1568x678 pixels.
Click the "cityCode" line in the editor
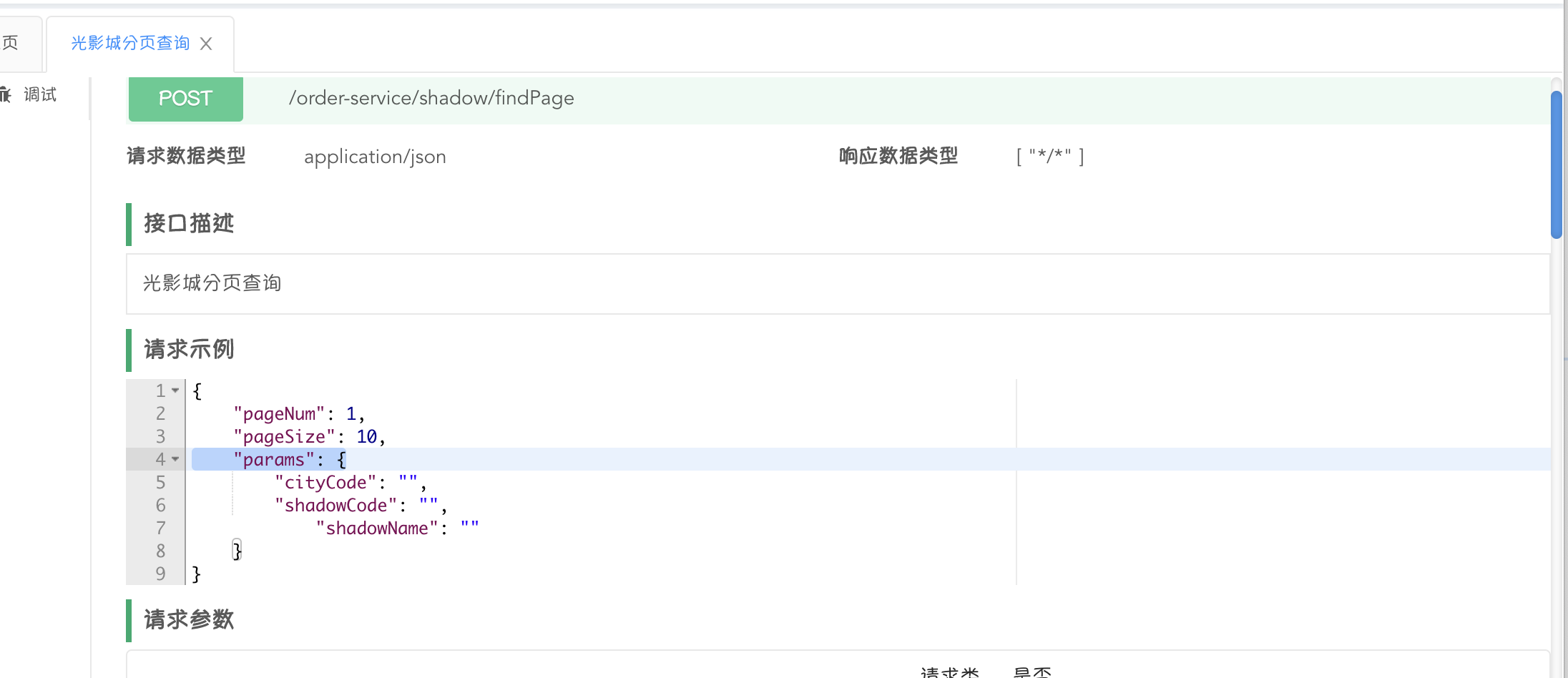351,482
